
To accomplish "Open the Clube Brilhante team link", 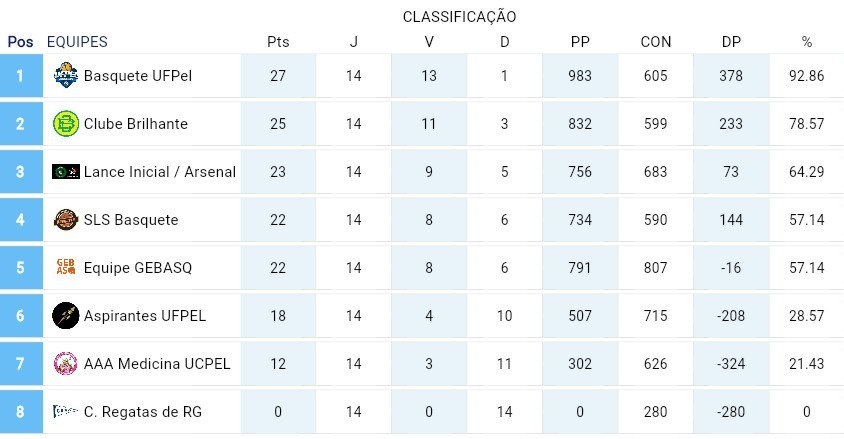I will [x=136, y=124].
